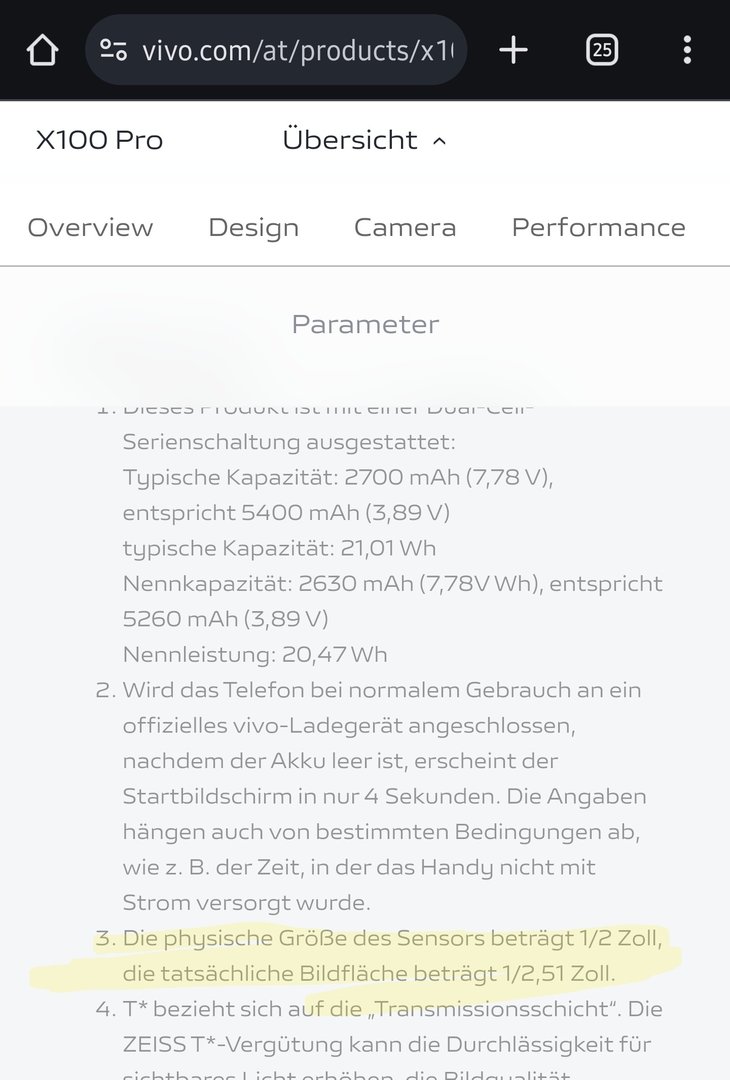Switch to the Design tab
Viewport: 730px width, 1080px height.
point(253,227)
